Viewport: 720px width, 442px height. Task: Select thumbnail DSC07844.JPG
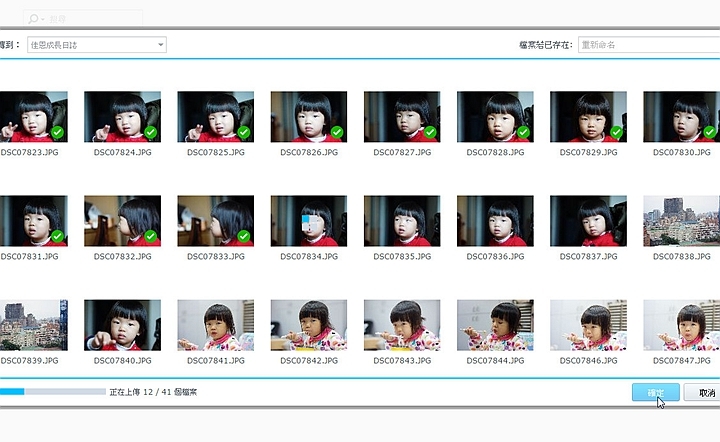click(495, 325)
